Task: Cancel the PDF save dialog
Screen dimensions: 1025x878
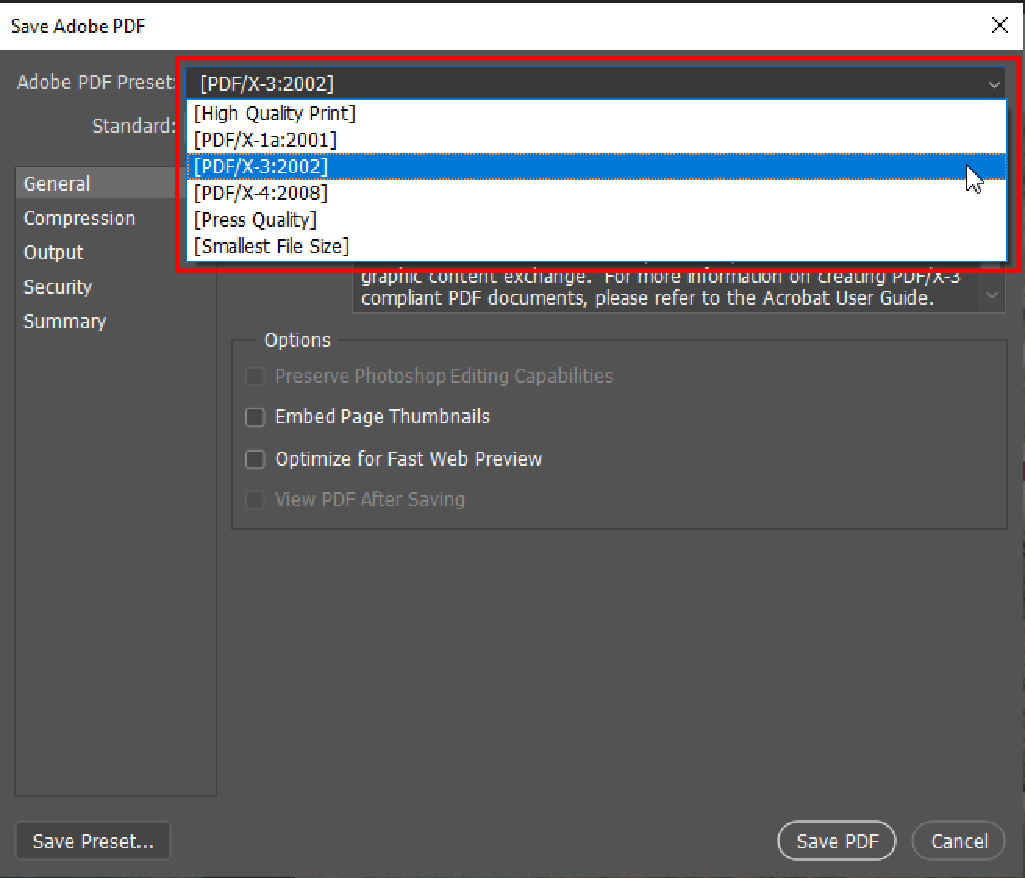Action: [x=958, y=842]
